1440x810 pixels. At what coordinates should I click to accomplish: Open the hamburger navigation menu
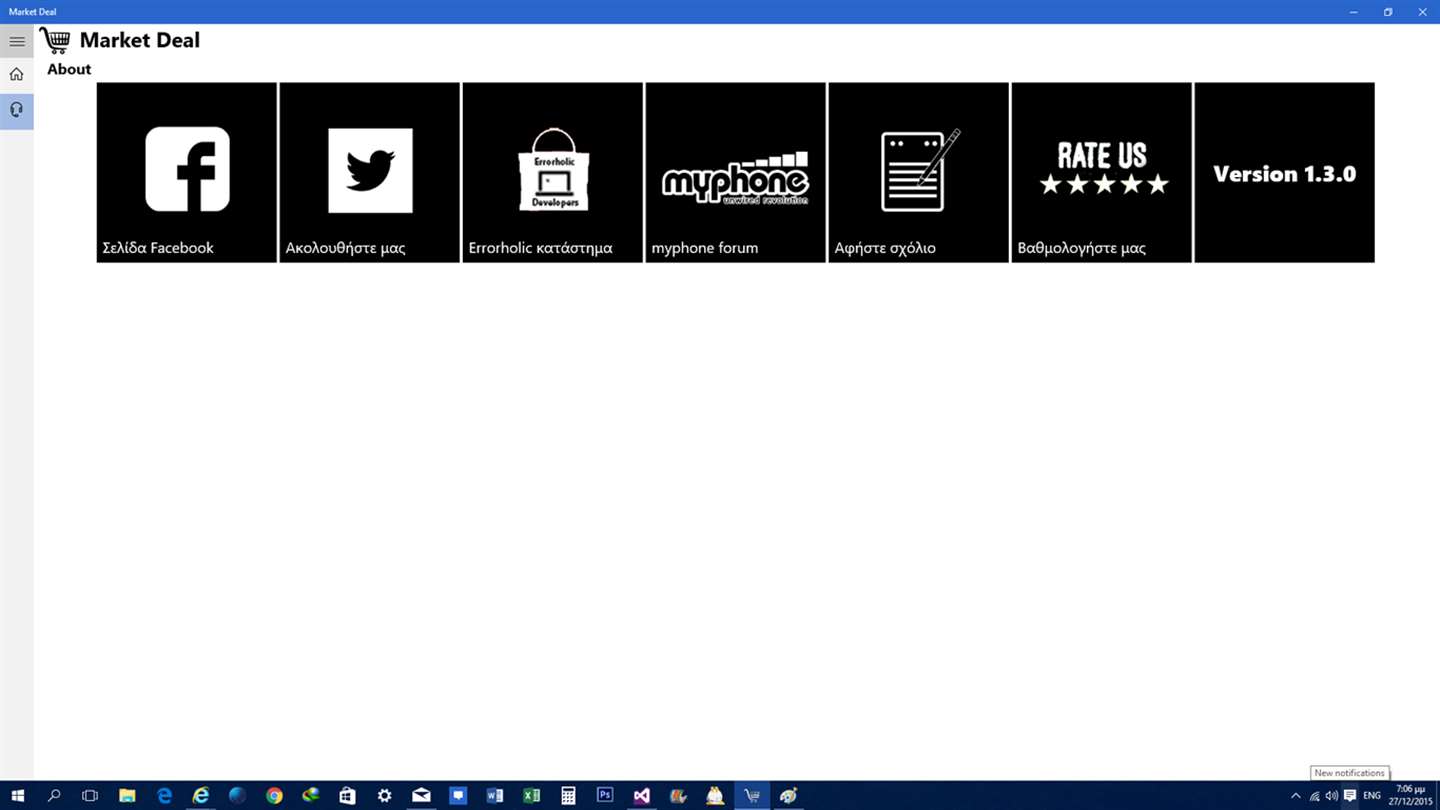click(17, 41)
